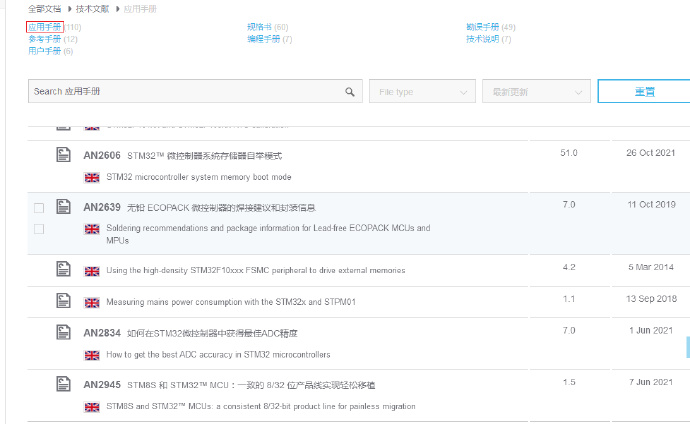Click date 5 Mar 2014
690x424 pixels.
(651, 267)
